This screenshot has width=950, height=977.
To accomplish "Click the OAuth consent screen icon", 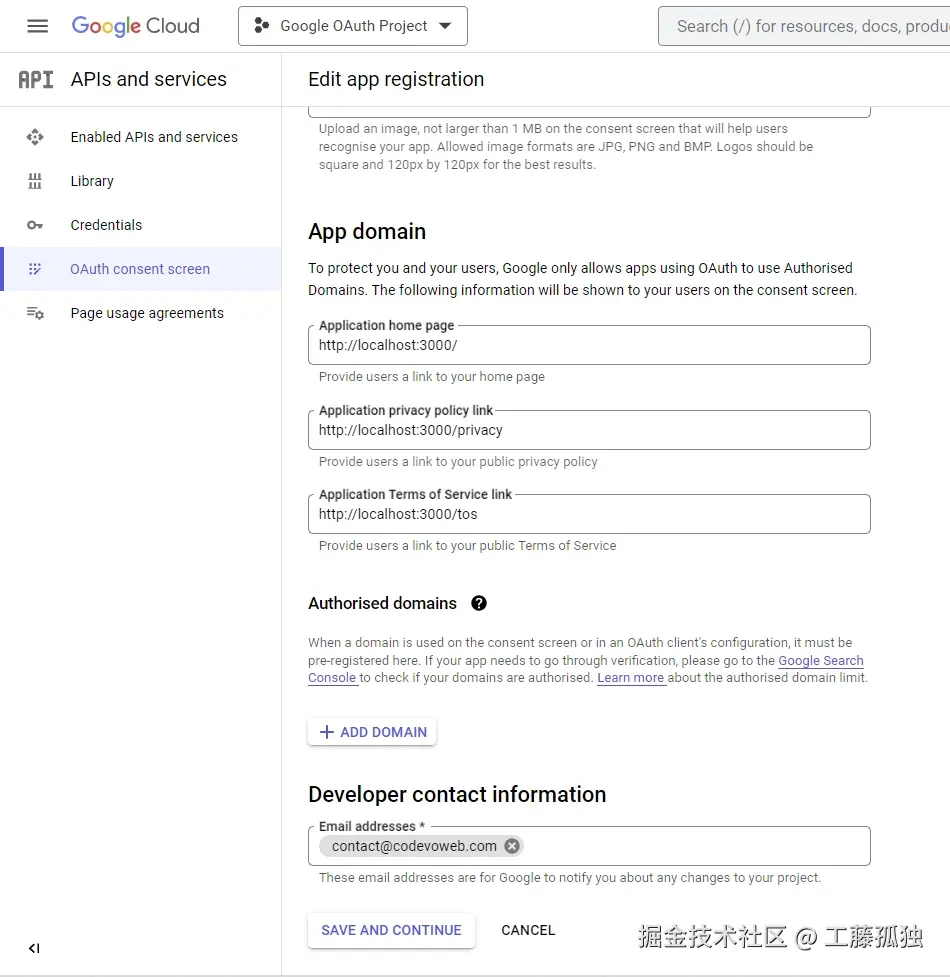I will click(35, 269).
